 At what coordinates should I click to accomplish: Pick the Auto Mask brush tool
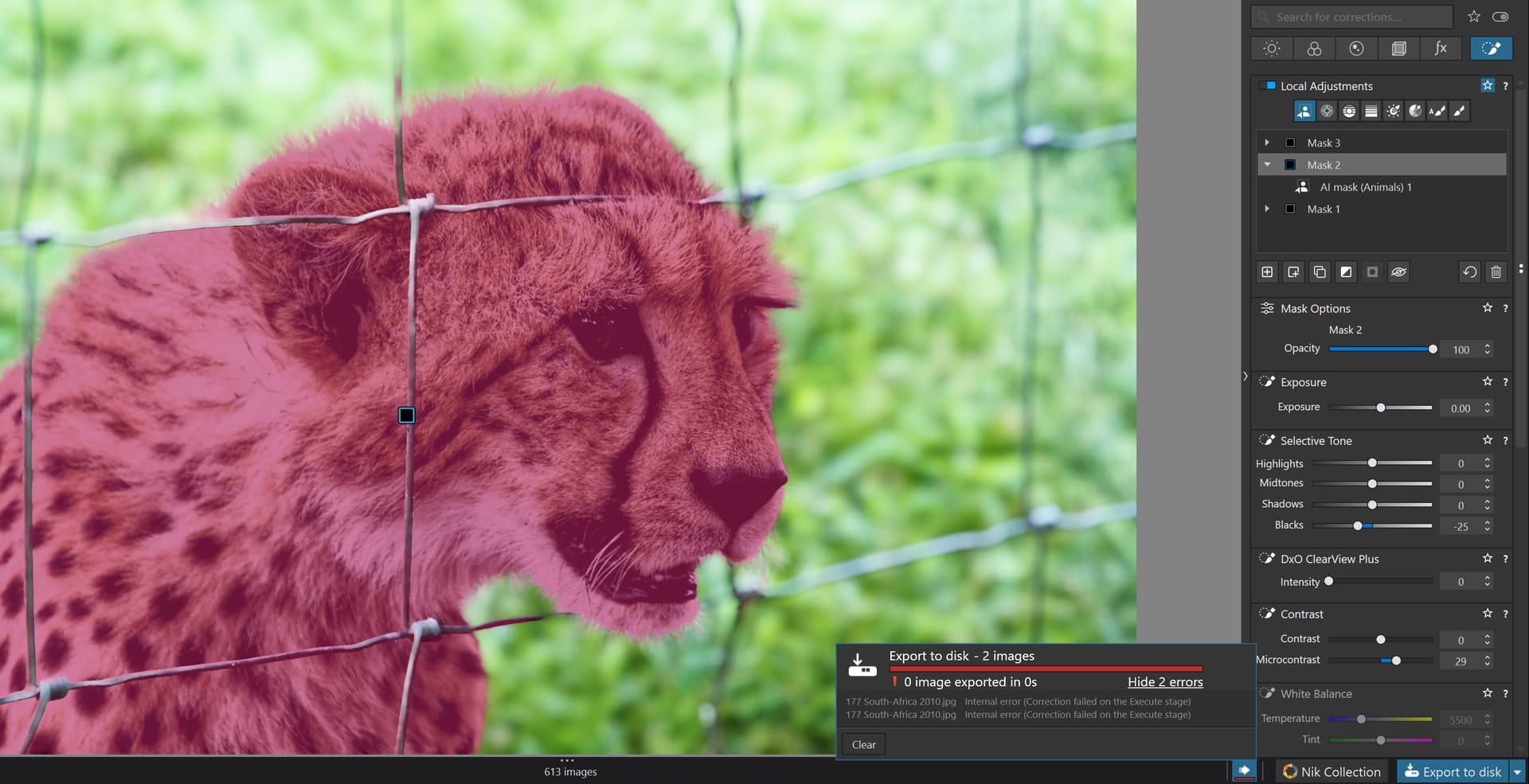pos(1437,111)
